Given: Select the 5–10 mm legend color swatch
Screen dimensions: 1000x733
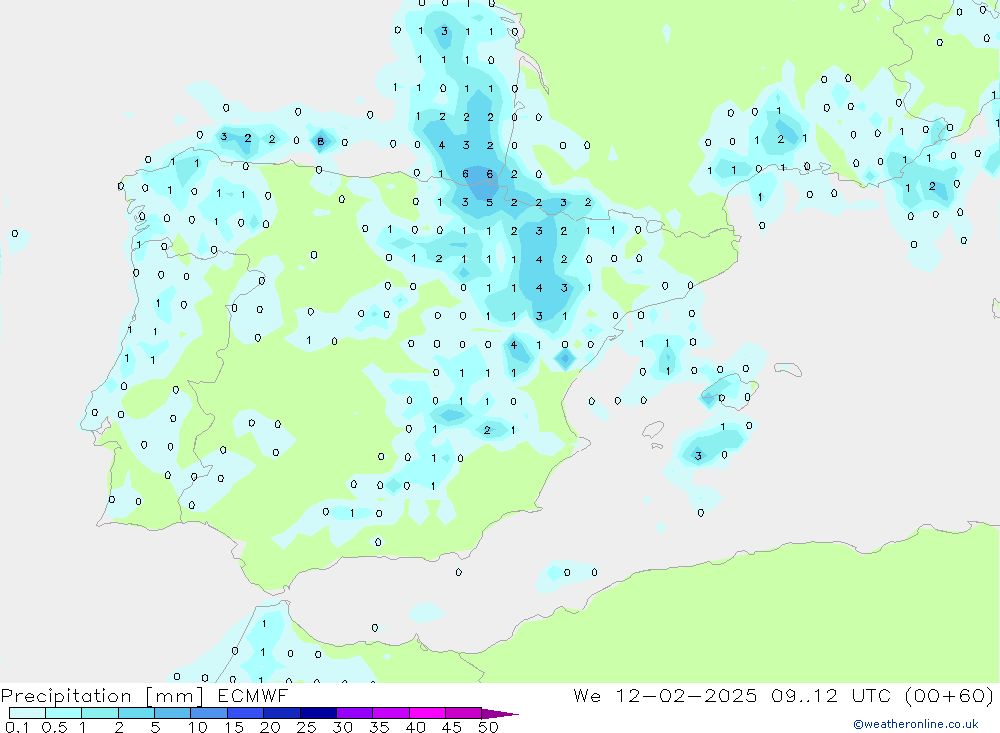Looking at the screenshot, I should coord(172,713).
